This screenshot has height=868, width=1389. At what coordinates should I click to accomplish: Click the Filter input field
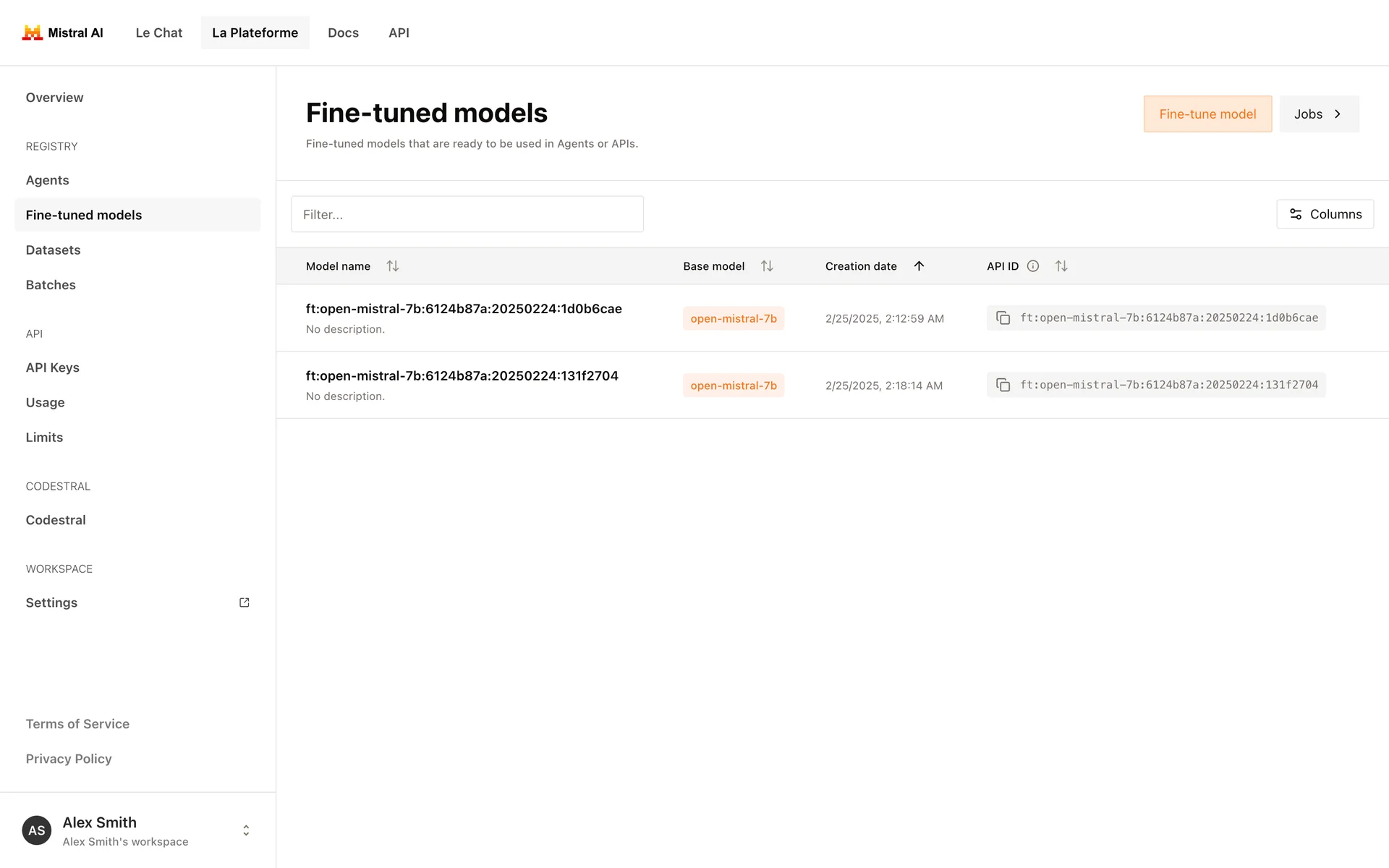point(467,214)
